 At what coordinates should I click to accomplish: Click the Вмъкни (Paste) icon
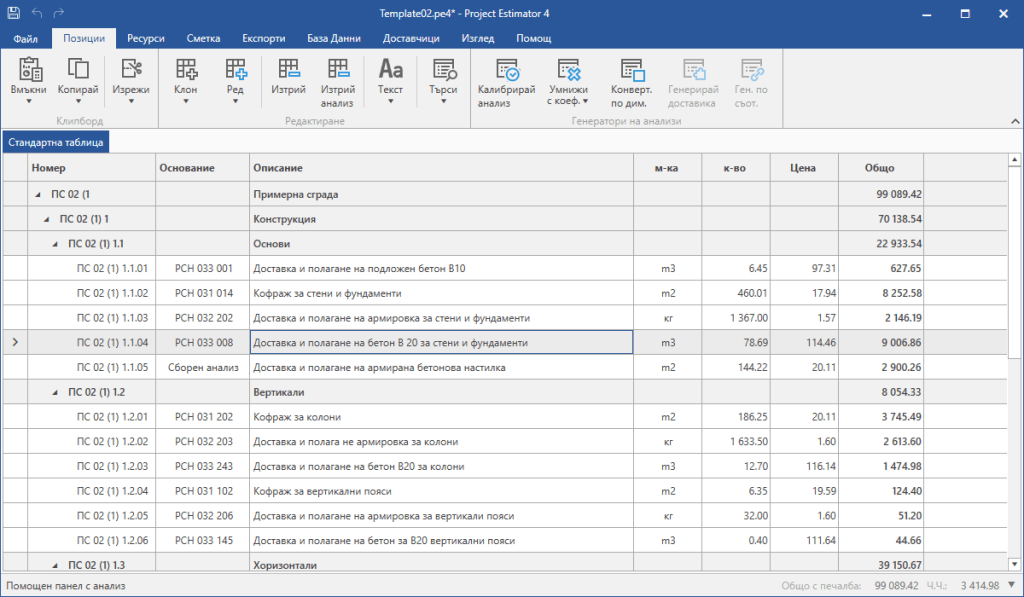click(x=29, y=70)
